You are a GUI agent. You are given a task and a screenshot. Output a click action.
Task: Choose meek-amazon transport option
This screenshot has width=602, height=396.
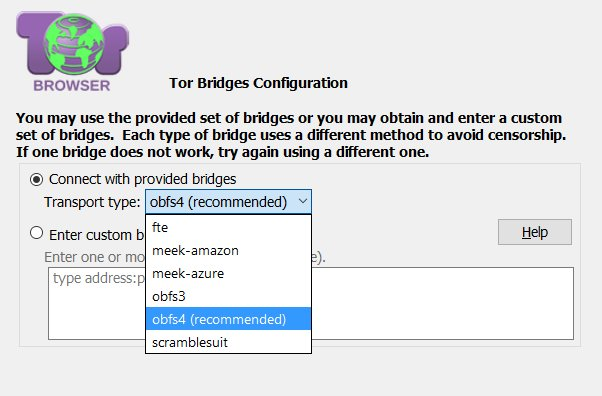click(228, 250)
